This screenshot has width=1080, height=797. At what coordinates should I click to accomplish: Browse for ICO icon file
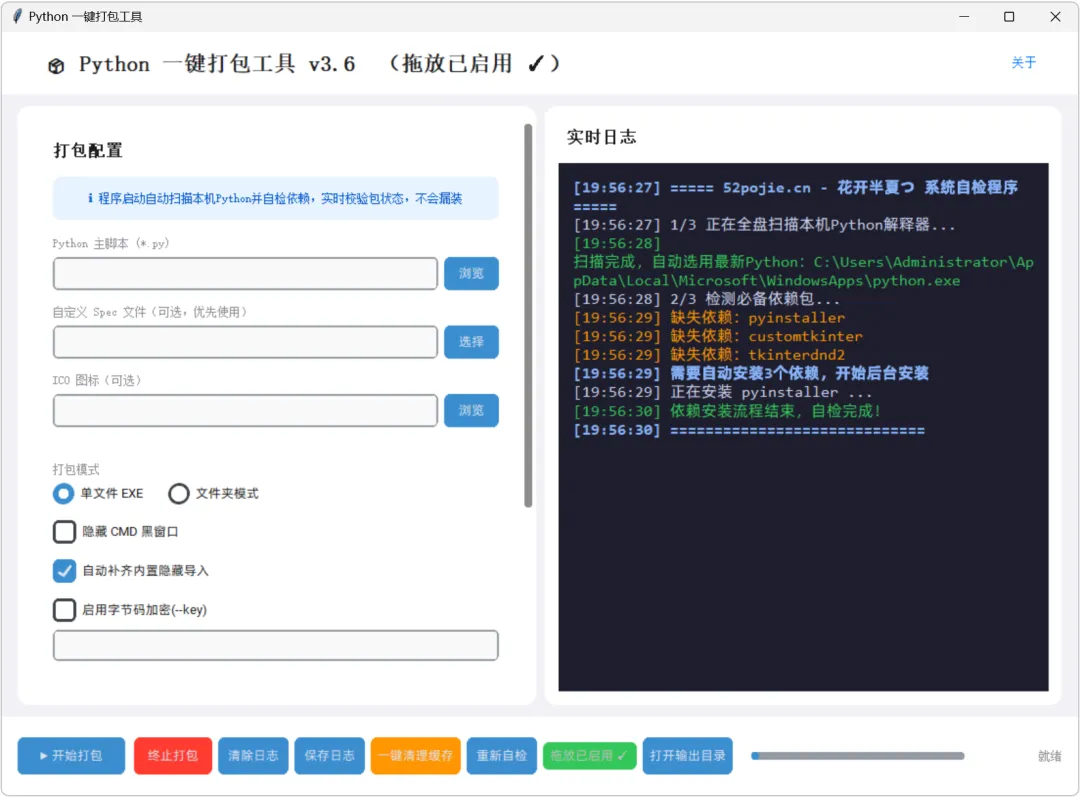[x=471, y=411]
